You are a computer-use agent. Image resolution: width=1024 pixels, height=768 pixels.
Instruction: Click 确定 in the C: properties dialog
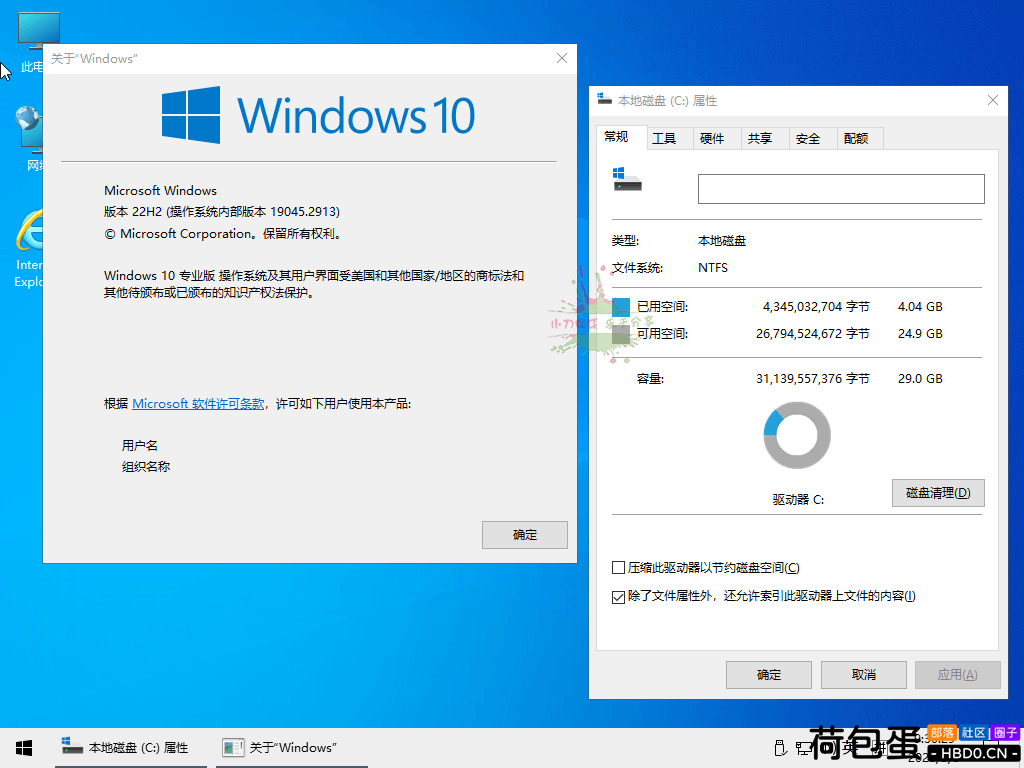click(769, 675)
